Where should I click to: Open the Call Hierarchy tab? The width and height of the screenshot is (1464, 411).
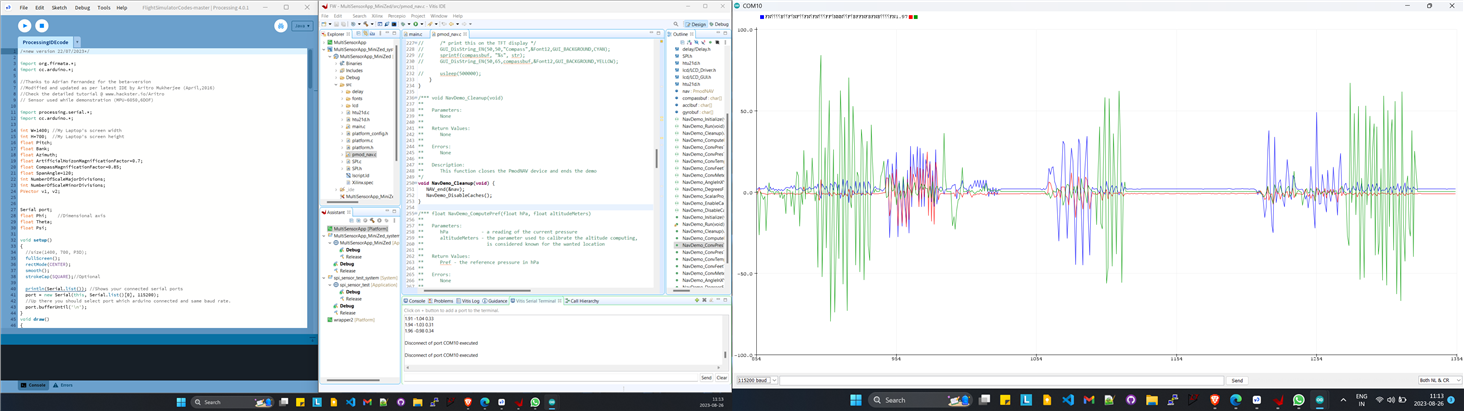582,300
